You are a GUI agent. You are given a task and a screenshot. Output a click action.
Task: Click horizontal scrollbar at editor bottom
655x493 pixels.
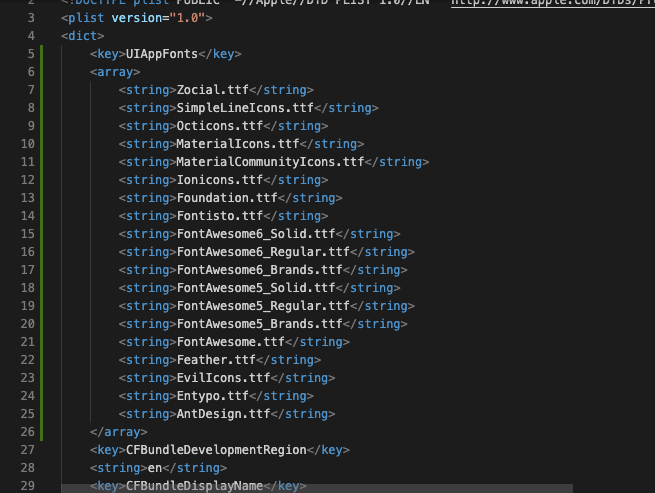(x=317, y=489)
